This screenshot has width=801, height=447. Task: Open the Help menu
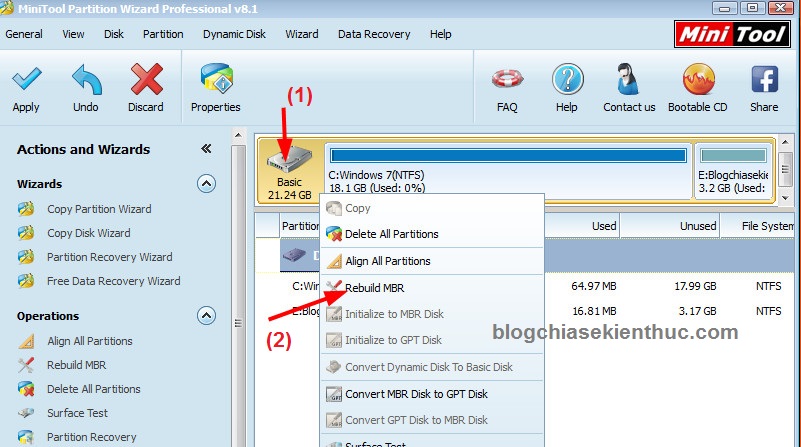[x=440, y=34]
